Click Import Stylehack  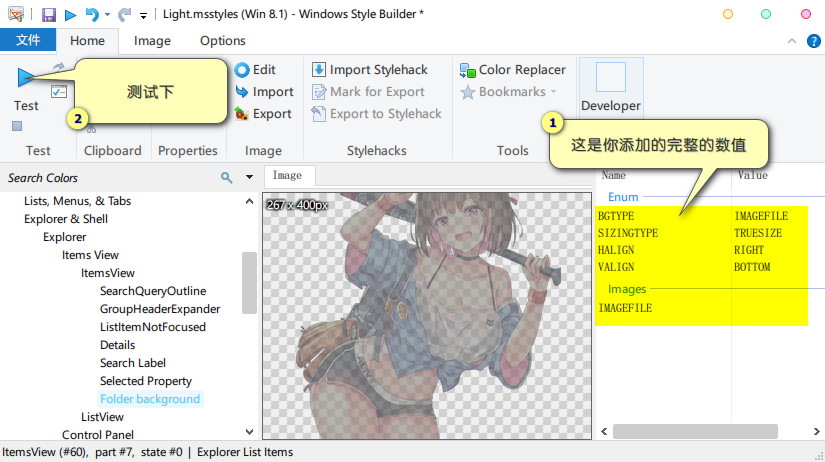tap(370, 69)
